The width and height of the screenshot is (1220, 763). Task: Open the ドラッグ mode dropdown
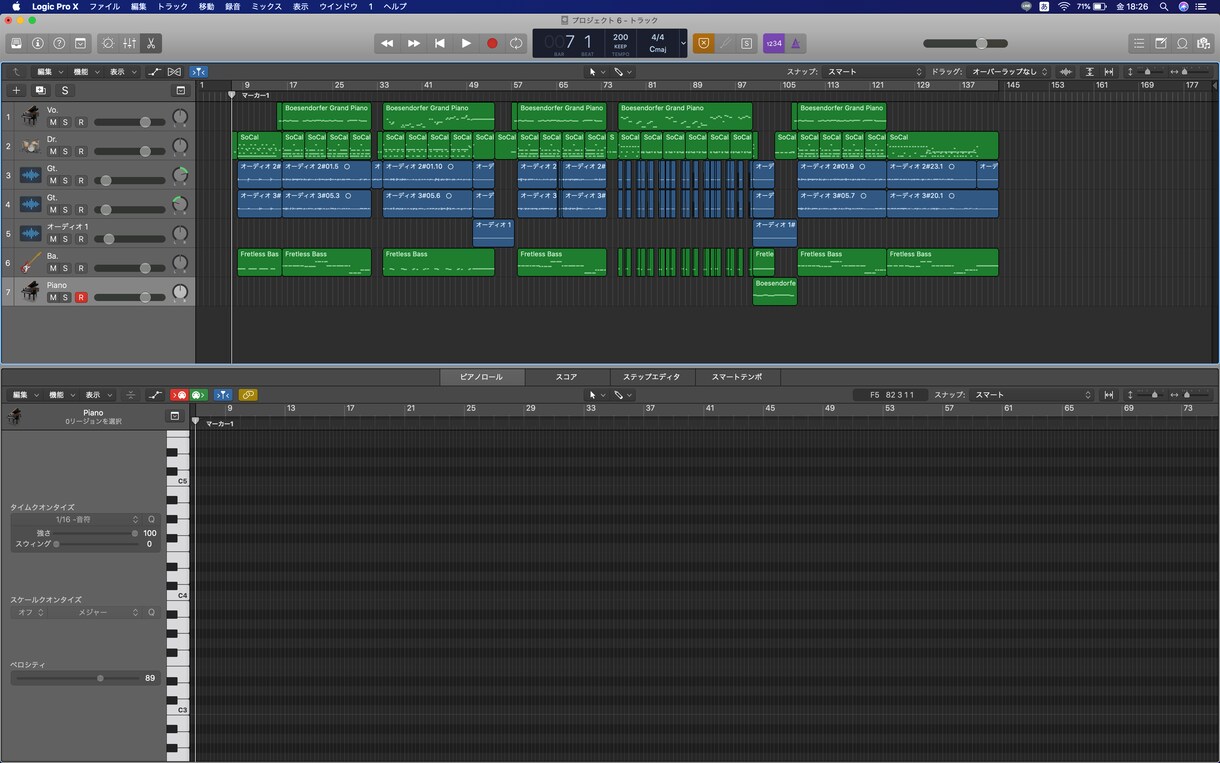tap(1009, 72)
